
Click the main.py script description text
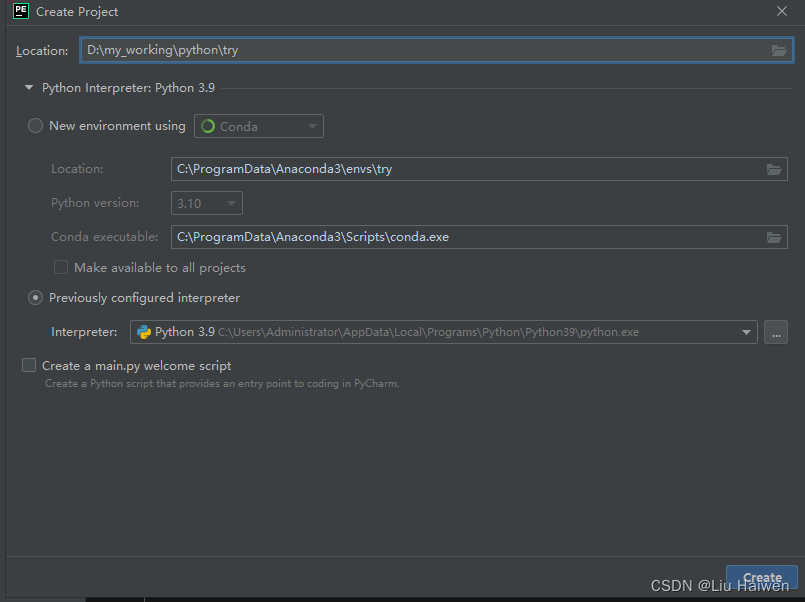(222, 383)
